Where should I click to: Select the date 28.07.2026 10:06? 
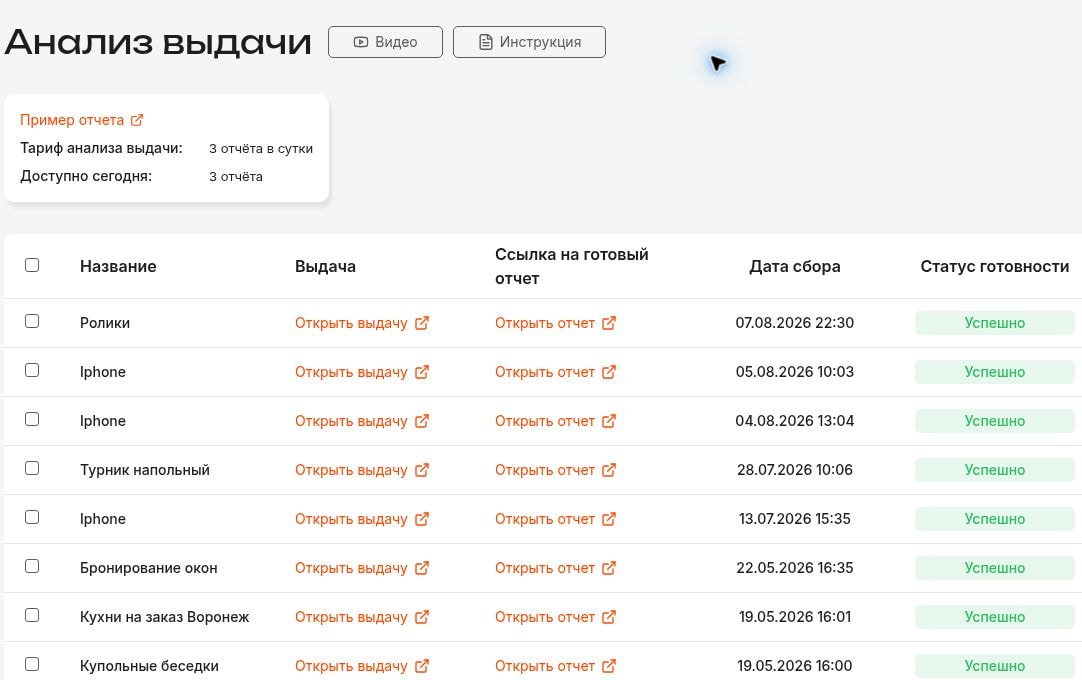tap(795, 470)
